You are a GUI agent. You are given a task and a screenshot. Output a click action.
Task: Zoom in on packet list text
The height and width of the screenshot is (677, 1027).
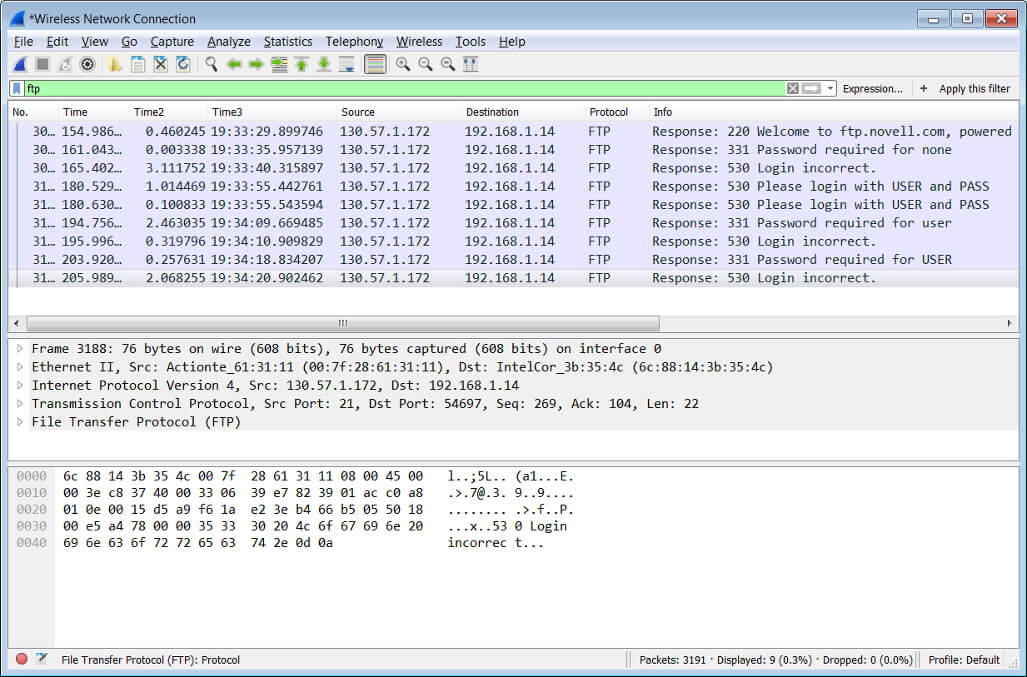click(402, 64)
